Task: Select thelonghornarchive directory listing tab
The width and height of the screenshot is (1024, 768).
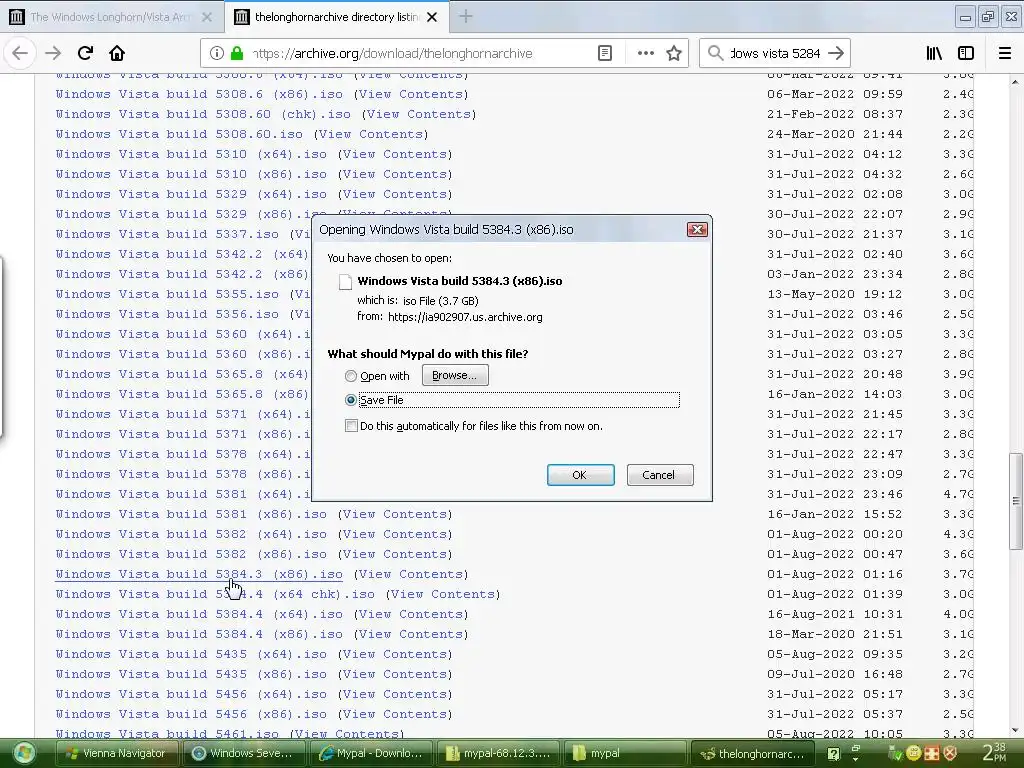Action: pos(336,17)
